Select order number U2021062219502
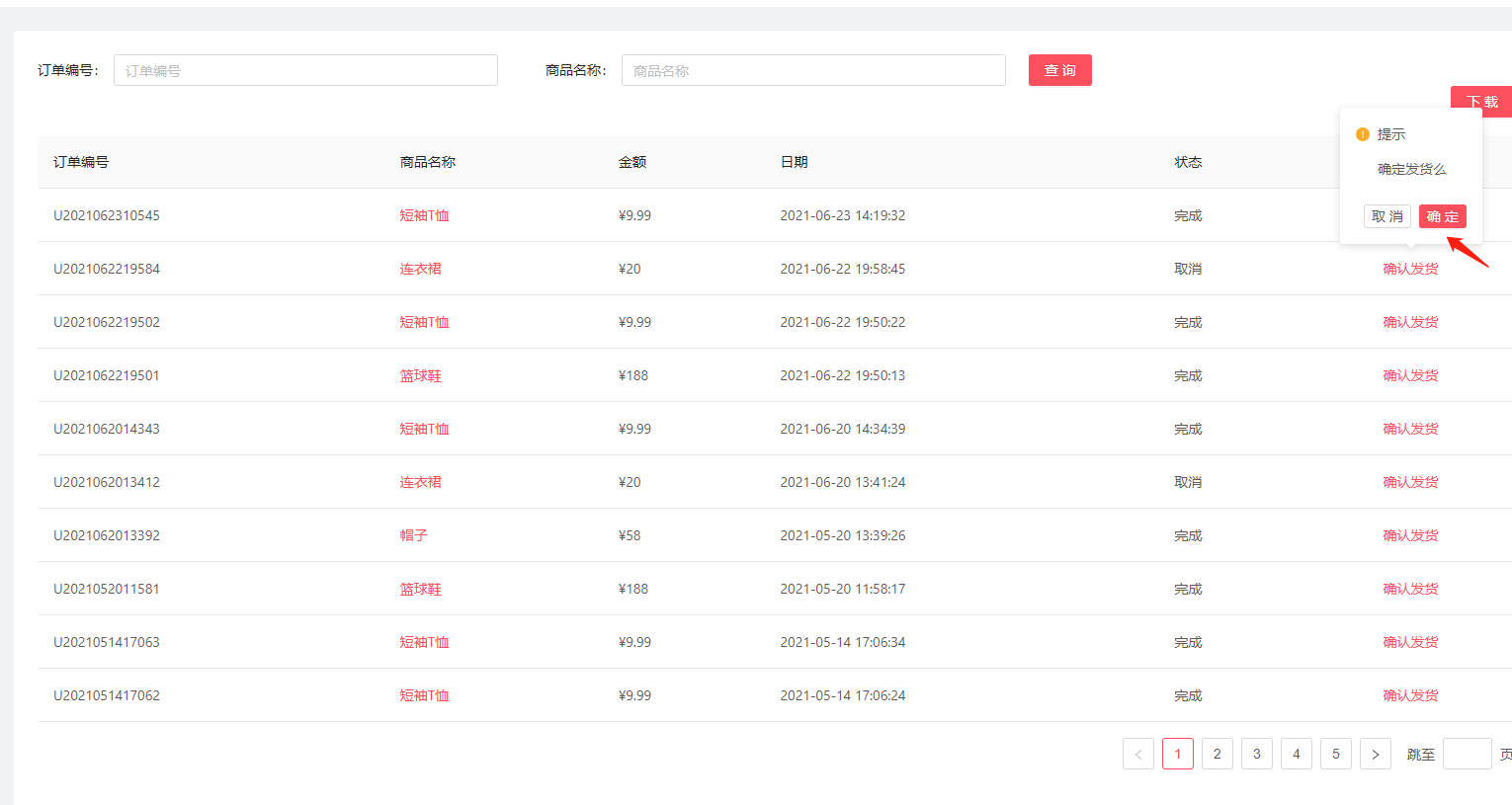The width and height of the screenshot is (1512, 805). (x=107, y=322)
